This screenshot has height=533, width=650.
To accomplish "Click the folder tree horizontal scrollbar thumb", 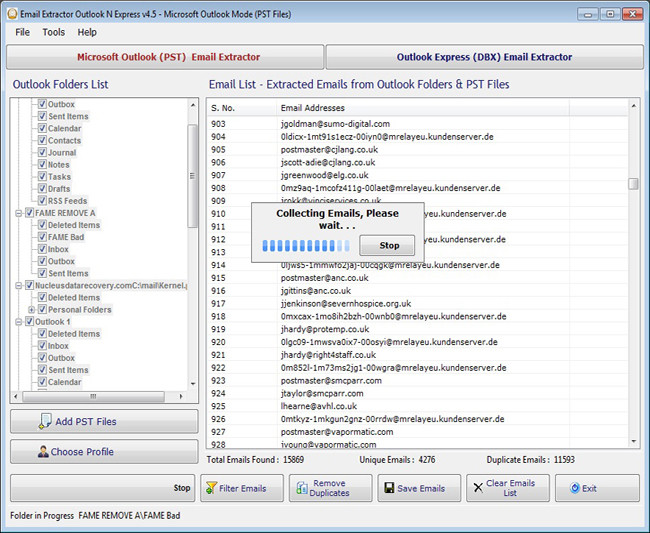I will pyautogui.click(x=93, y=396).
